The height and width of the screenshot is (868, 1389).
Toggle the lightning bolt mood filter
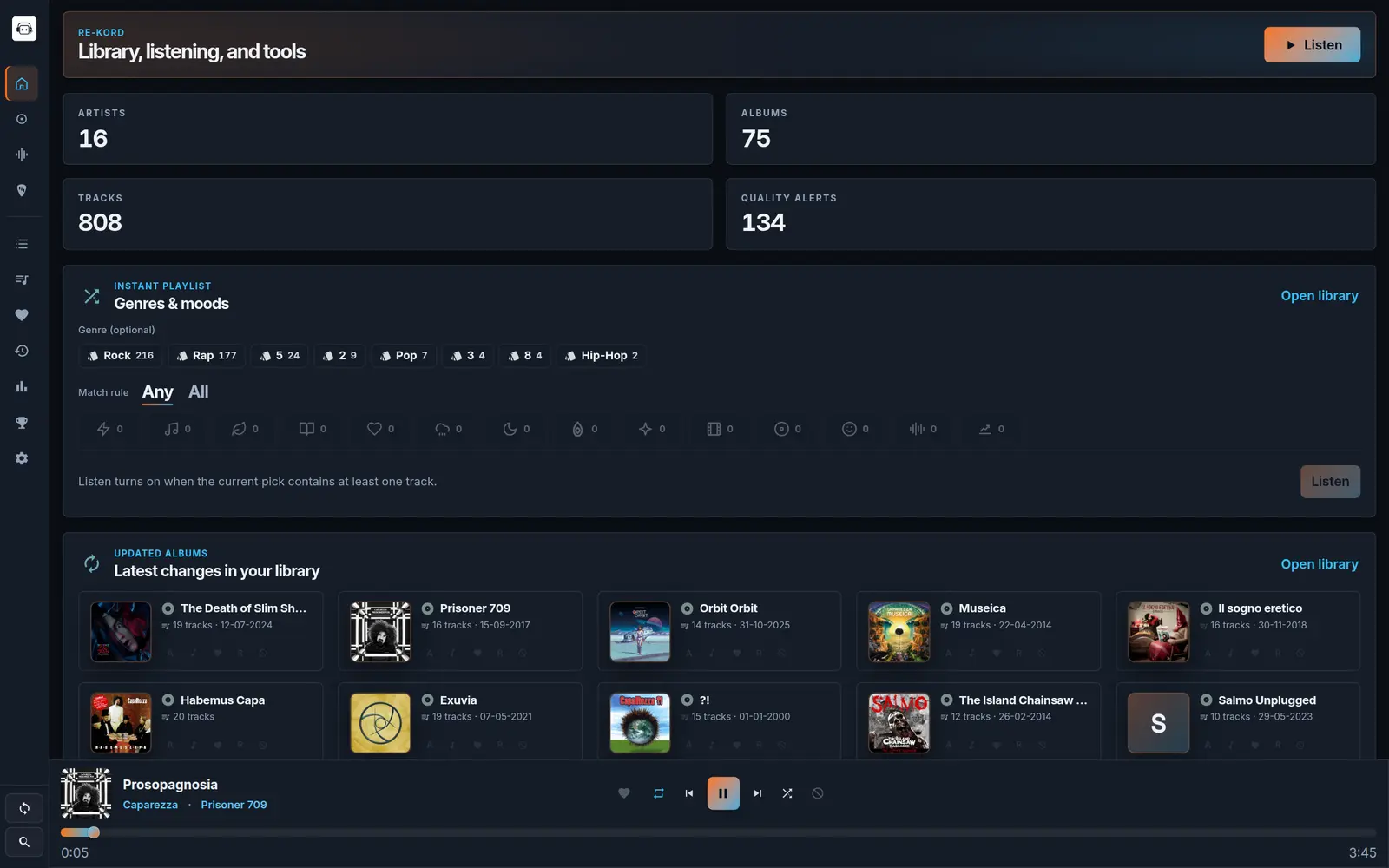[109, 429]
